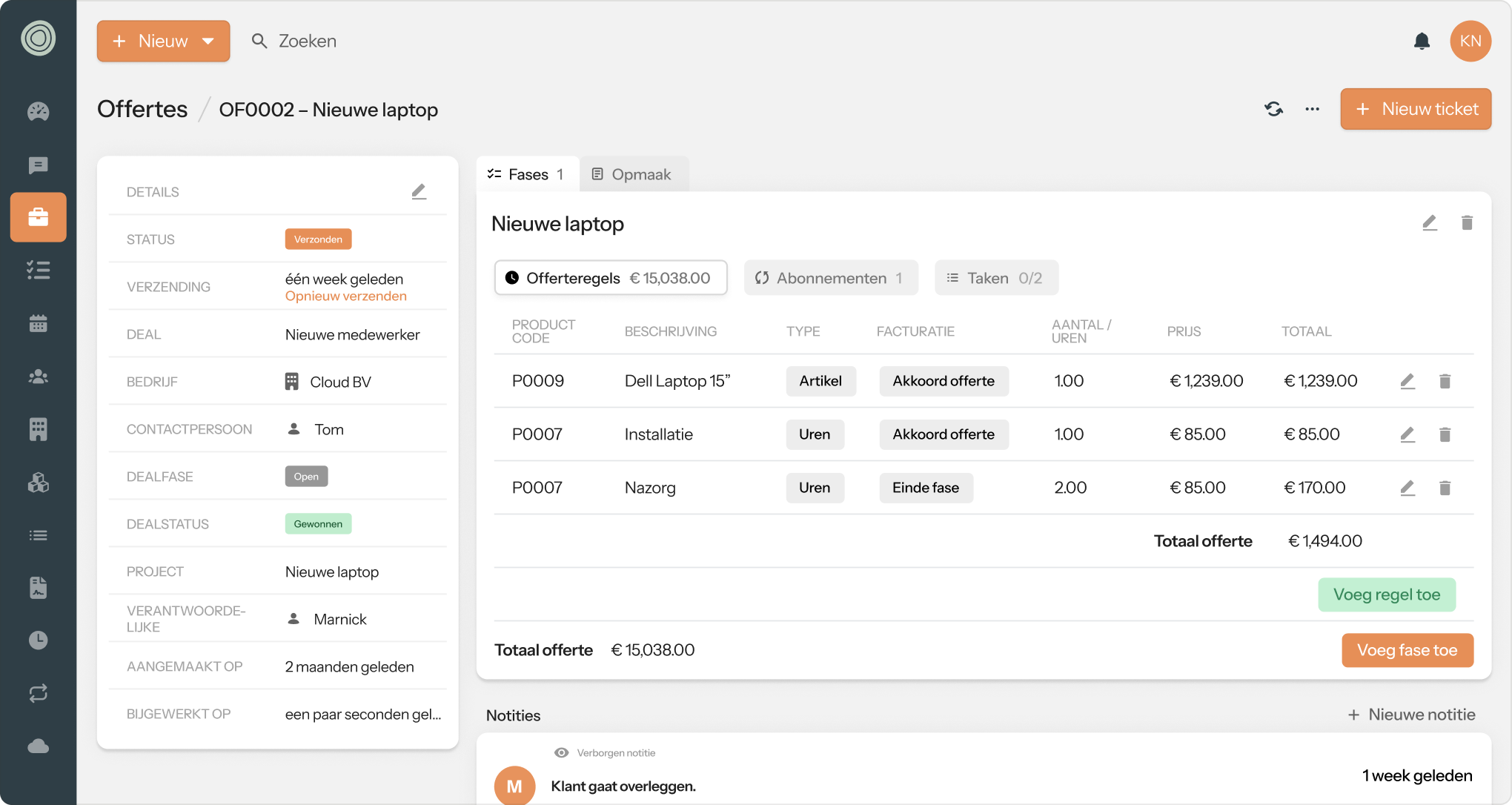Open the cloud icon in sidebar

[38, 746]
